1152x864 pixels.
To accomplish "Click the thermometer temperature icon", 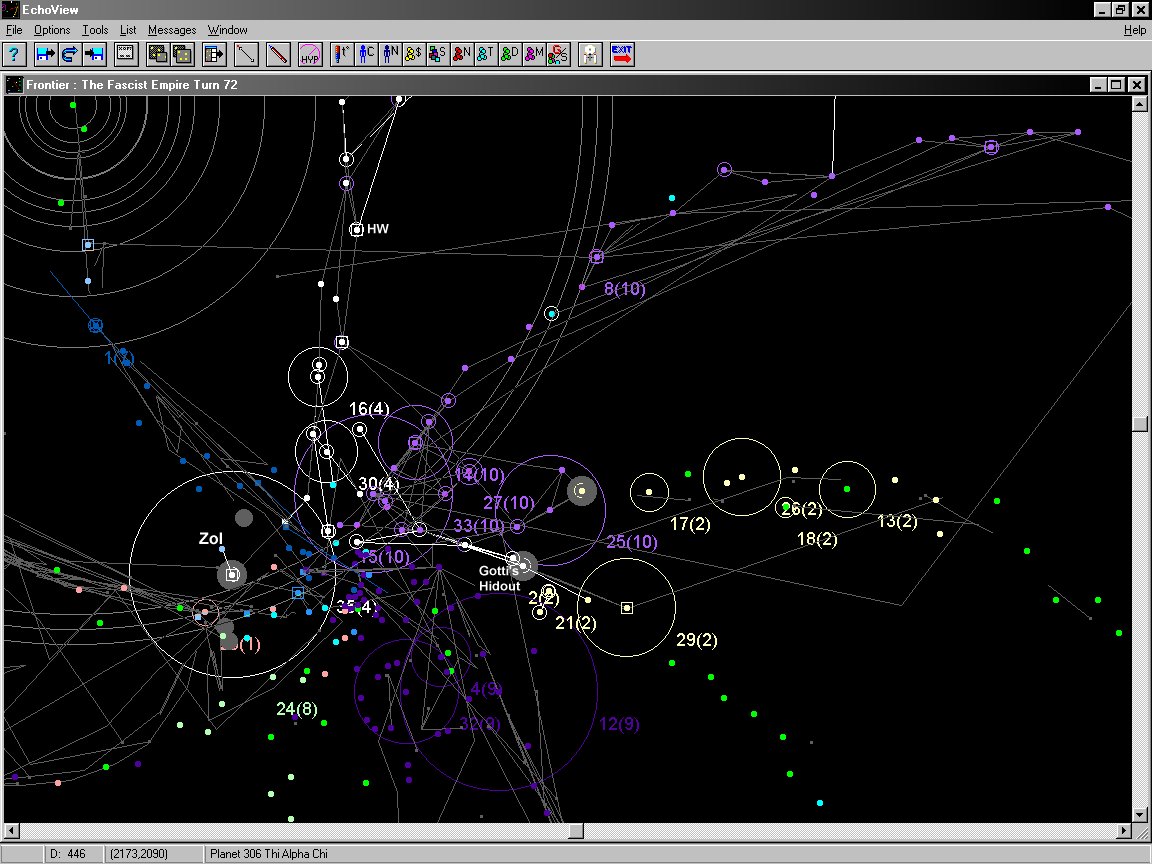I will (342, 54).
